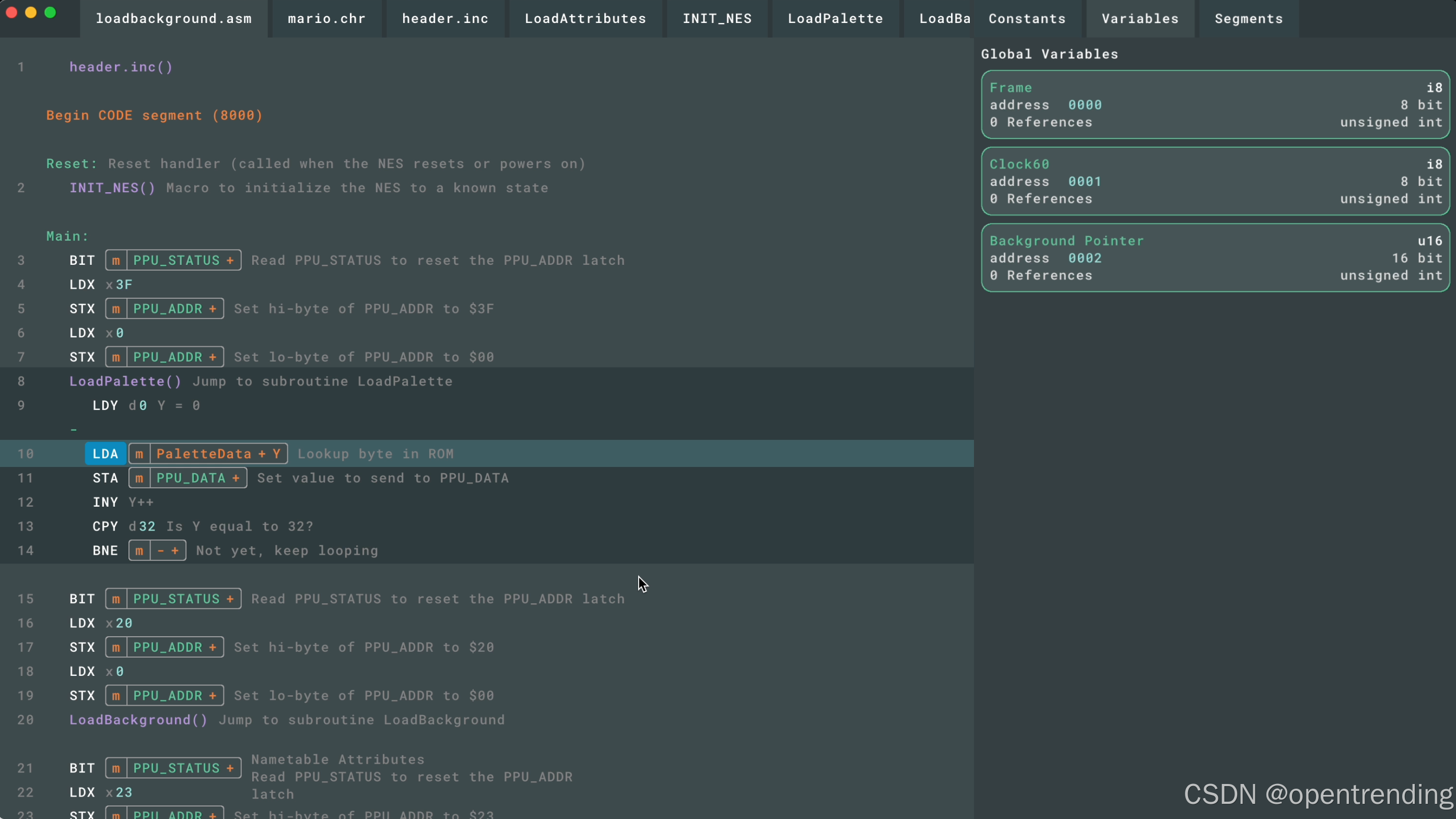Image resolution: width=1456 pixels, height=819 pixels.
Task: Open the header.inc() include link
Action: pyautogui.click(x=121, y=67)
